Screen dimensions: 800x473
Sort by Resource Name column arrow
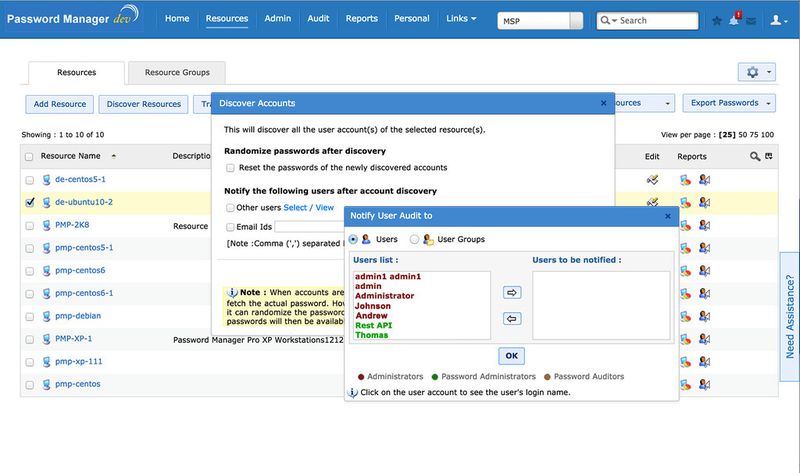coord(114,156)
